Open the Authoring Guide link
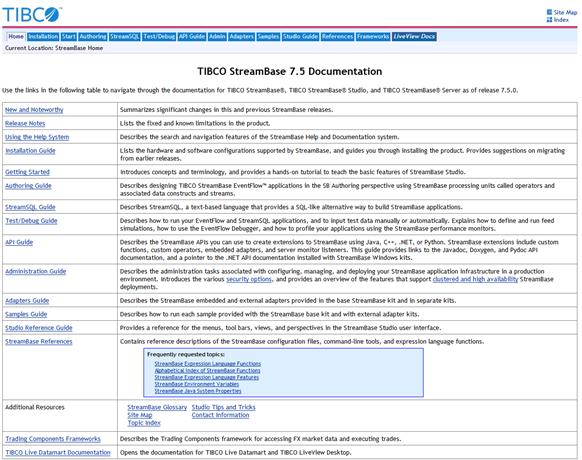582x460 pixels. click(28, 186)
